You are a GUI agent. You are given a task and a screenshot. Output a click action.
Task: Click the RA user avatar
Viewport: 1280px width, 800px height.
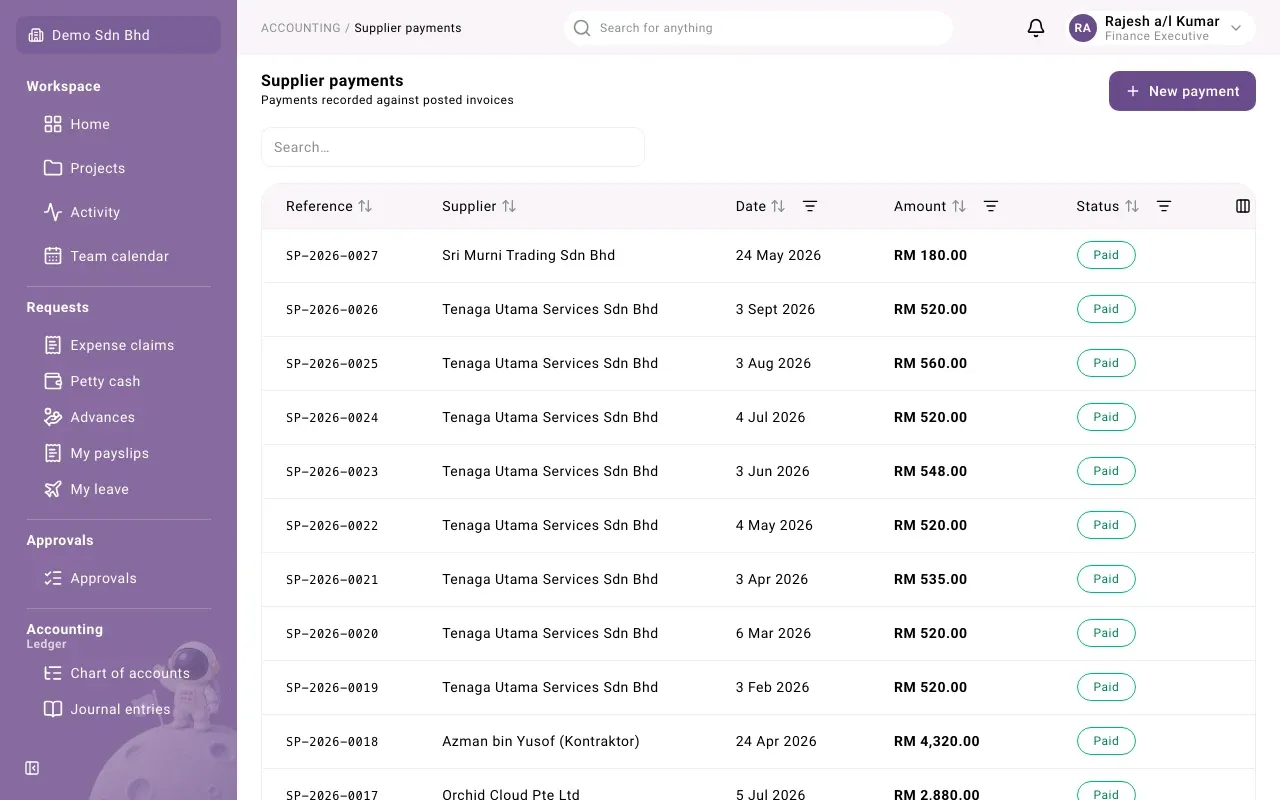(1082, 28)
